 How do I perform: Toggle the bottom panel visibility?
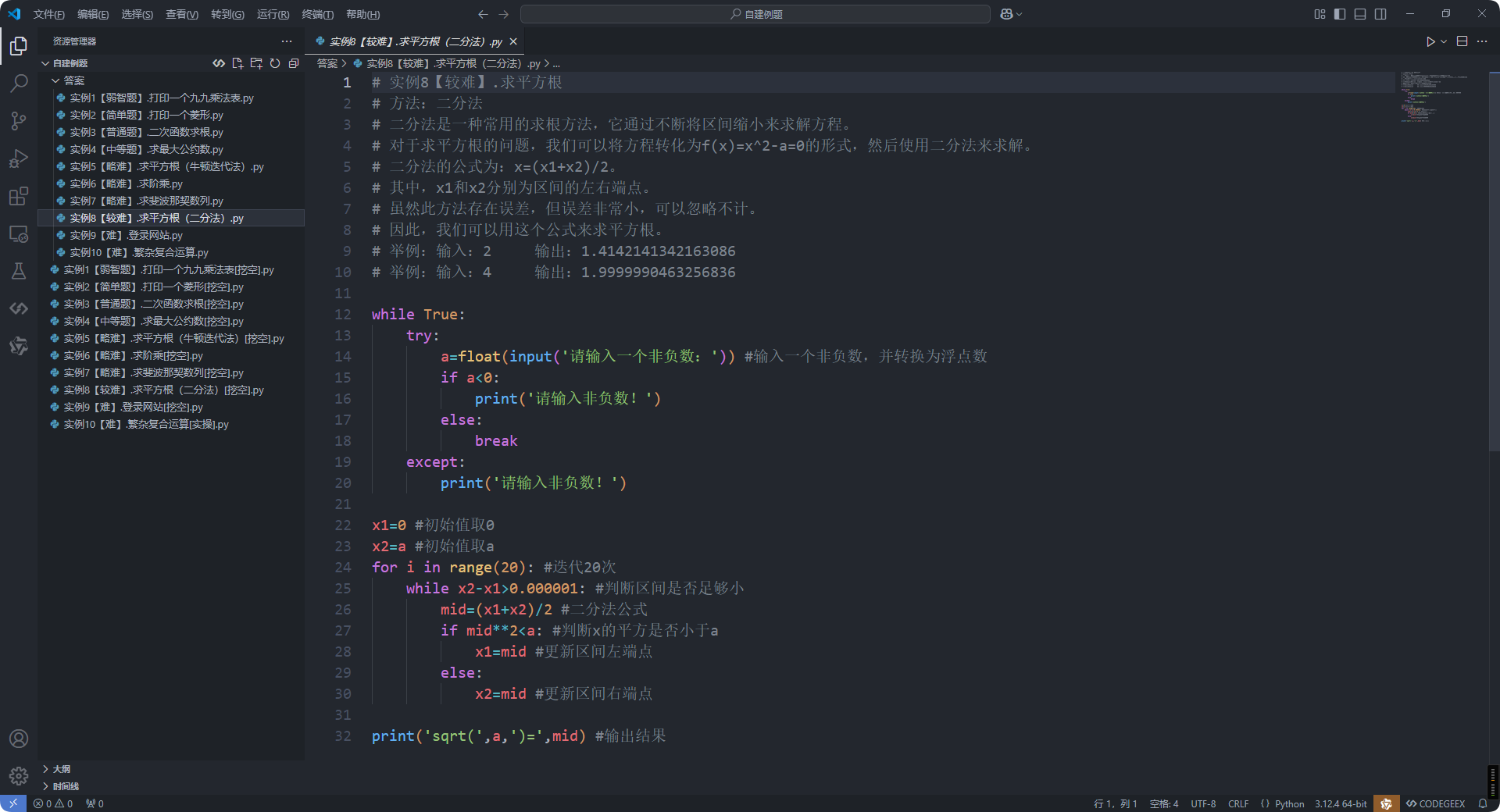click(1360, 14)
